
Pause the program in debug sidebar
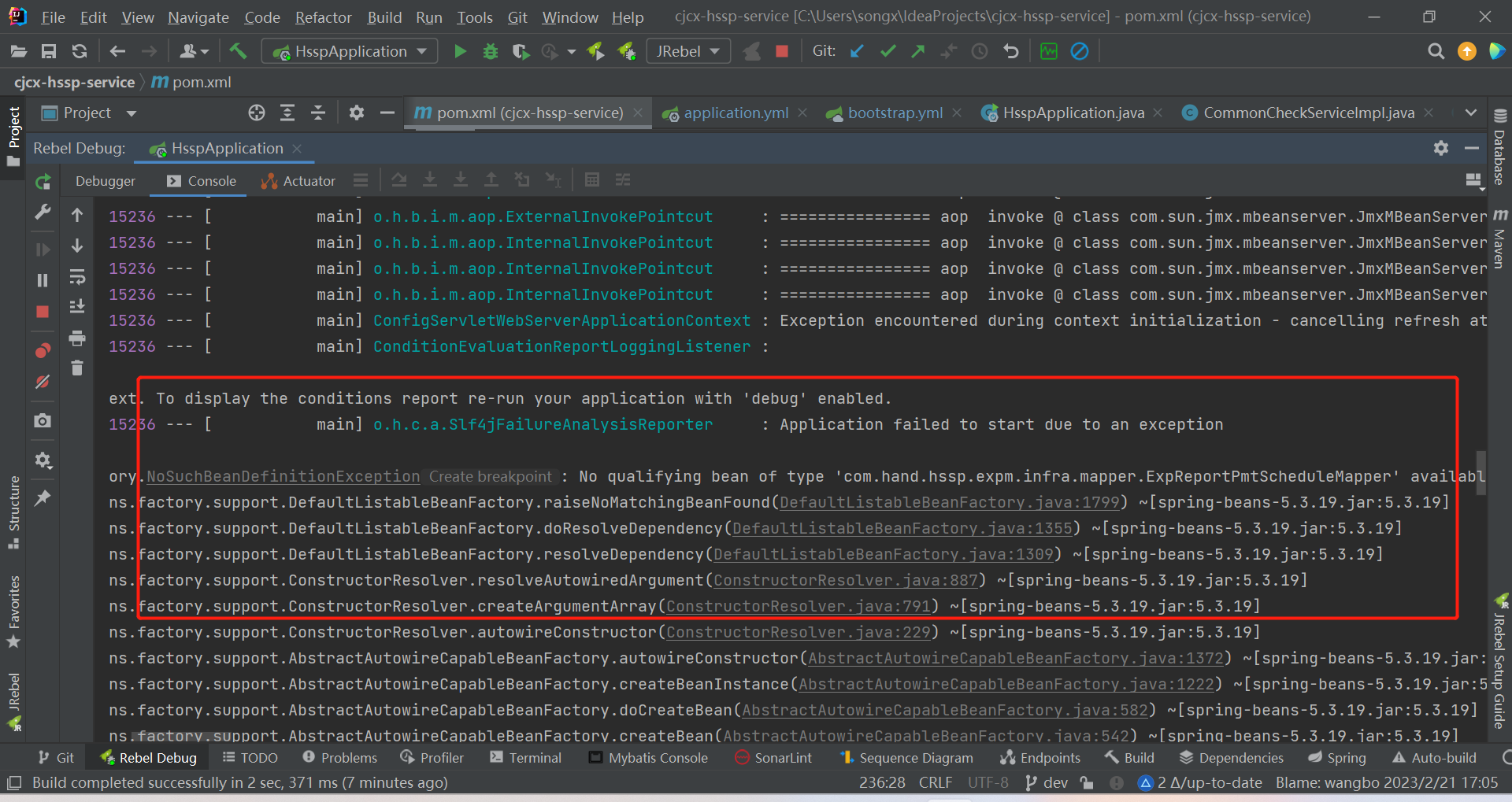[x=43, y=280]
